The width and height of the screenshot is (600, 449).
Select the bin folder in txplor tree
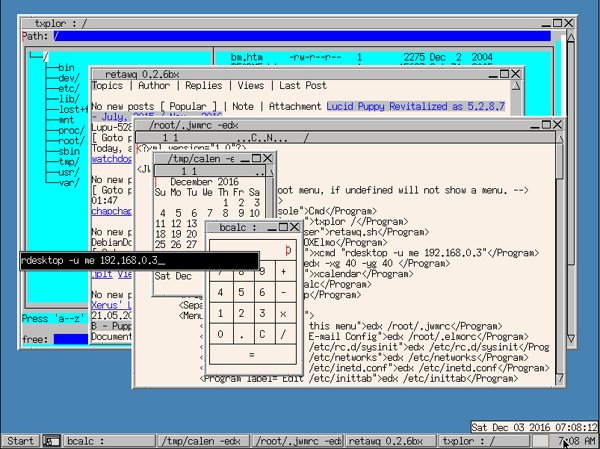click(x=66, y=67)
